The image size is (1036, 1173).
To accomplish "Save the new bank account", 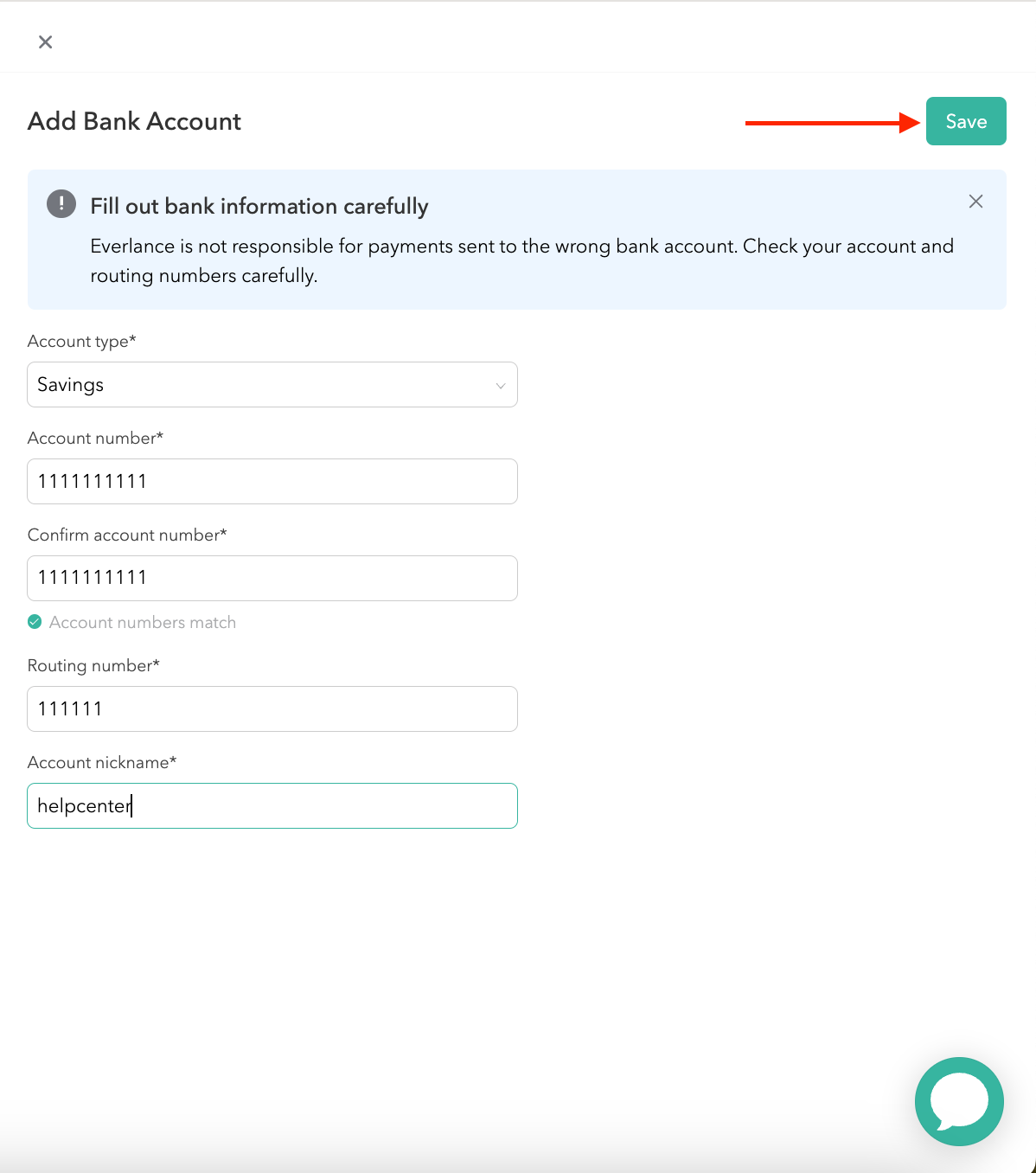I will click(x=966, y=121).
